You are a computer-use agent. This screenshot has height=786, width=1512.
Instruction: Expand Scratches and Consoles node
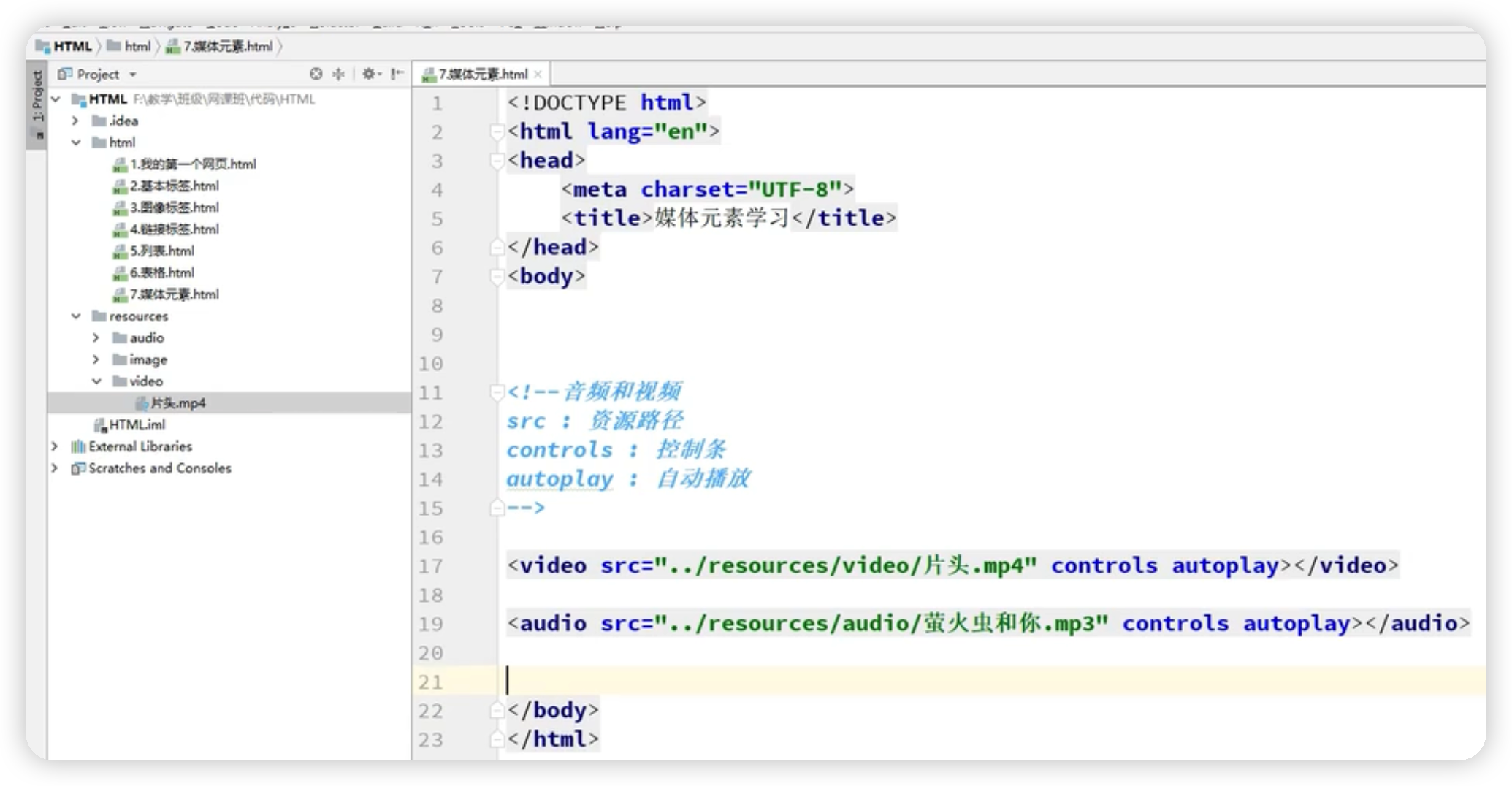[55, 468]
